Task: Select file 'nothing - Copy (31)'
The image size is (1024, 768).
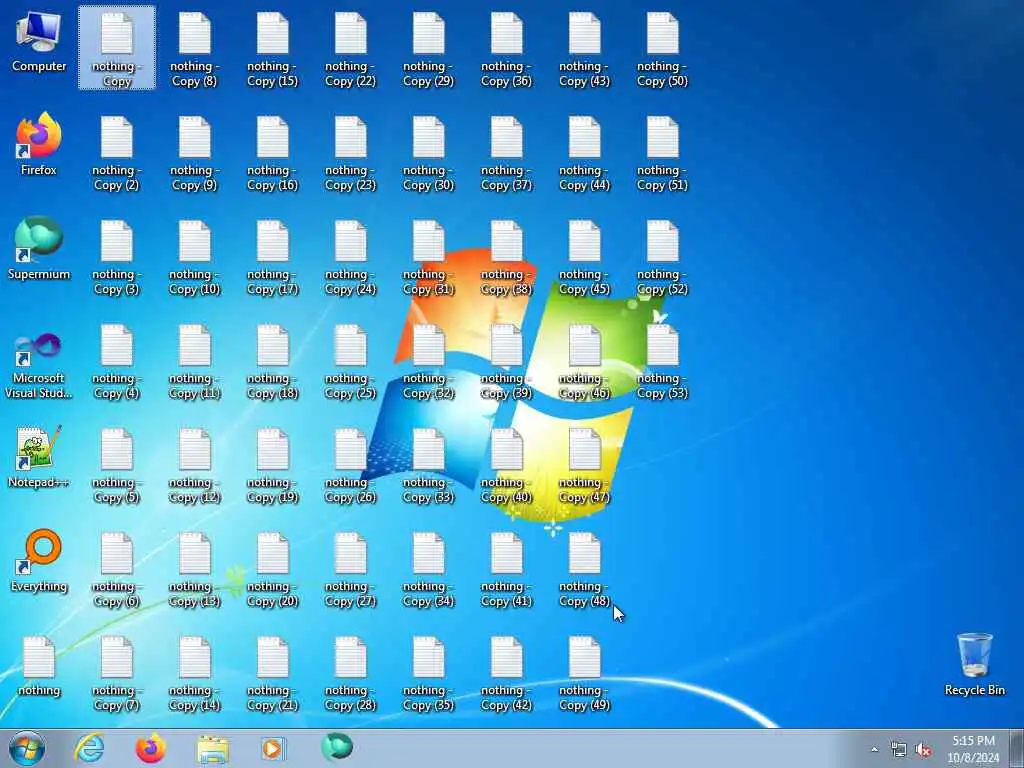Action: [428, 258]
